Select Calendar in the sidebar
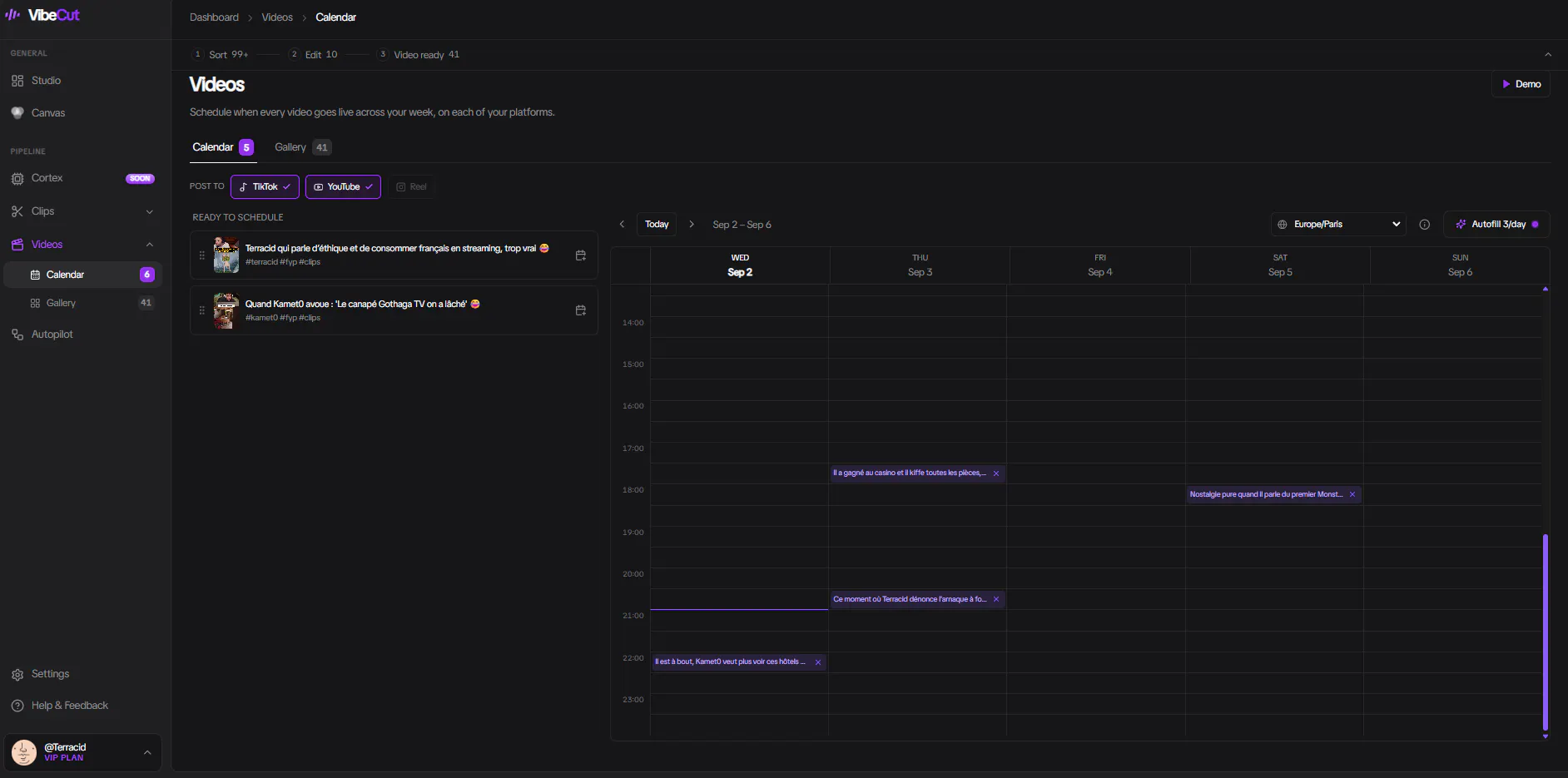The width and height of the screenshot is (1568, 778). tap(83, 275)
